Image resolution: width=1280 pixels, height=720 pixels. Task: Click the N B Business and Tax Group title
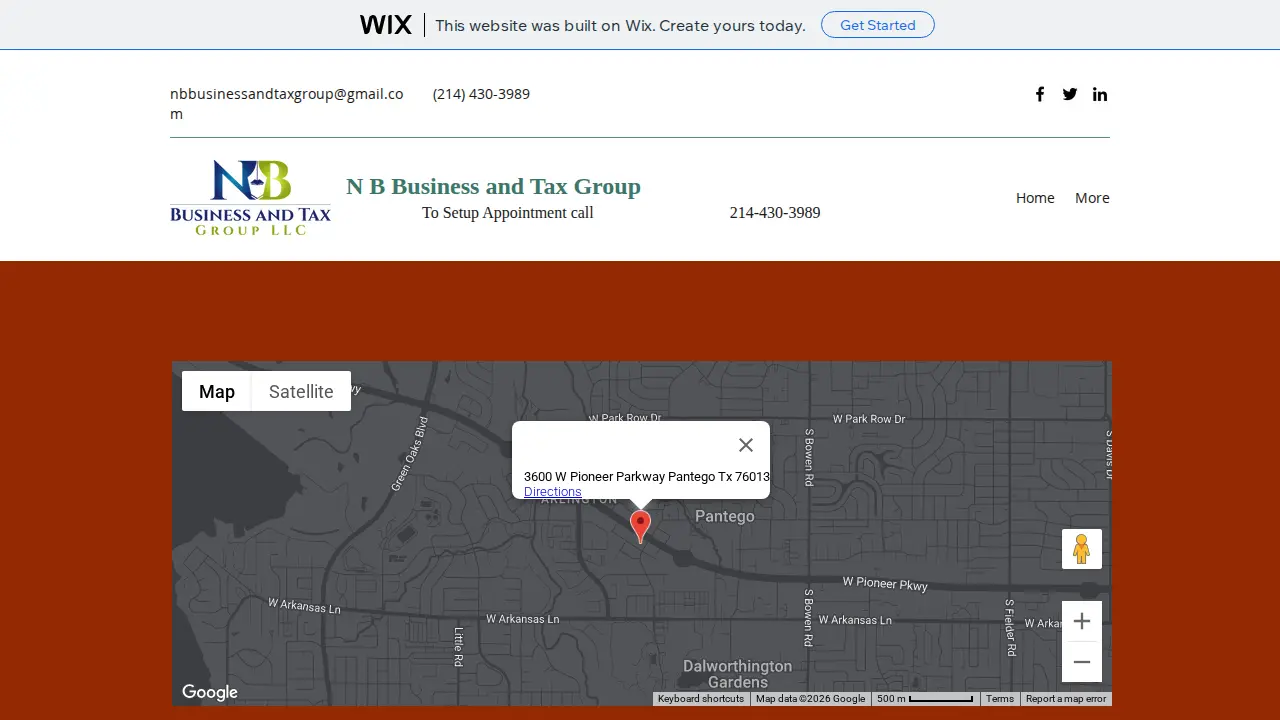493,186
